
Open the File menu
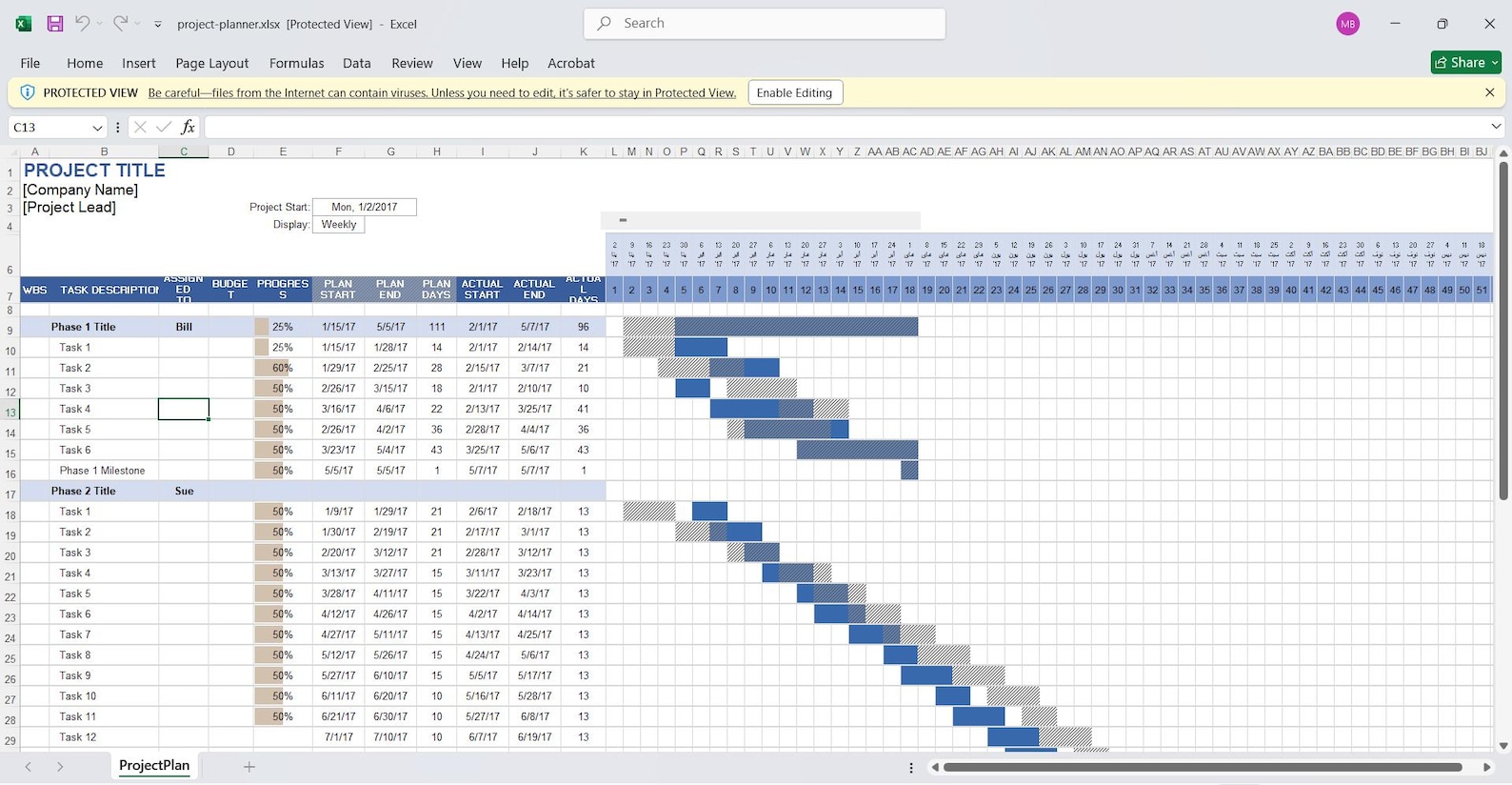[30, 63]
